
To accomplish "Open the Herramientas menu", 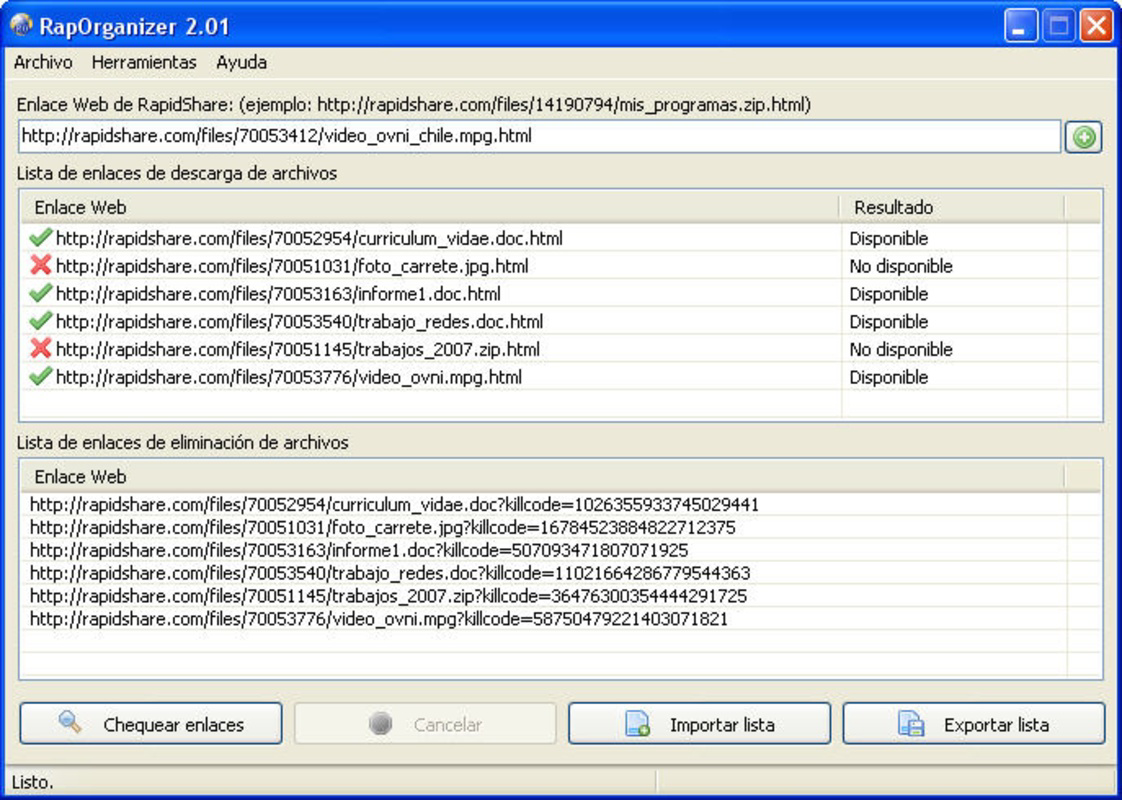I will point(144,62).
